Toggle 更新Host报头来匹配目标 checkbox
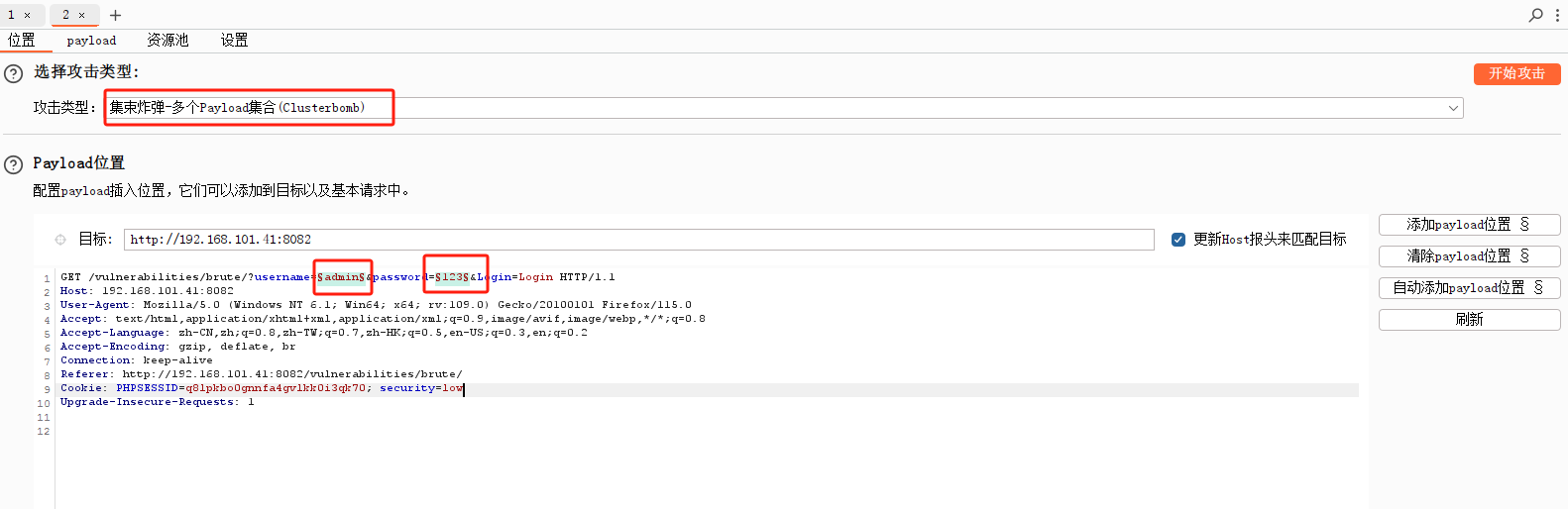This screenshot has height=509, width=1568. 1178,240
